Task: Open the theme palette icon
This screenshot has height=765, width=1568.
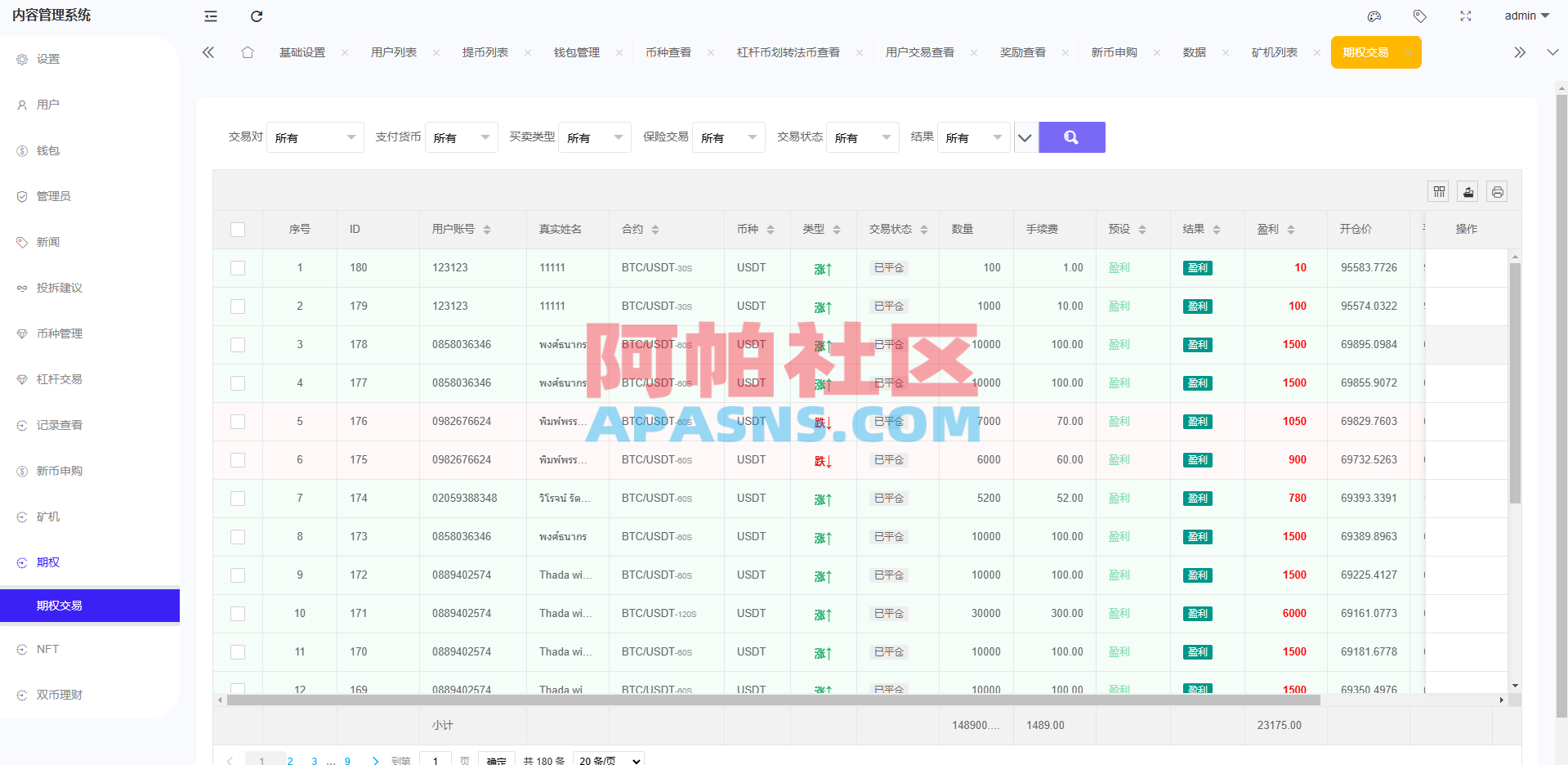Action: [1374, 16]
